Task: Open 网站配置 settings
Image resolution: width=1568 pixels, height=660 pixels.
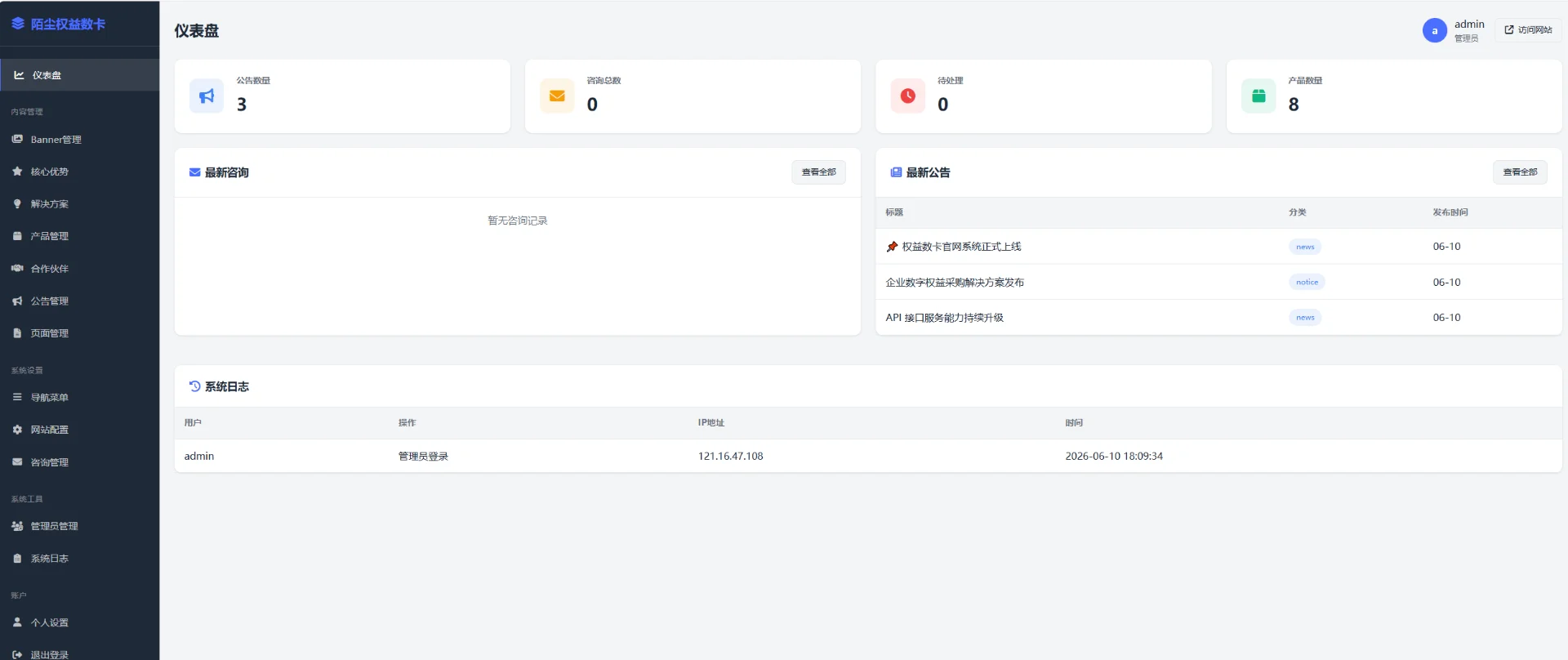Action: click(x=80, y=430)
